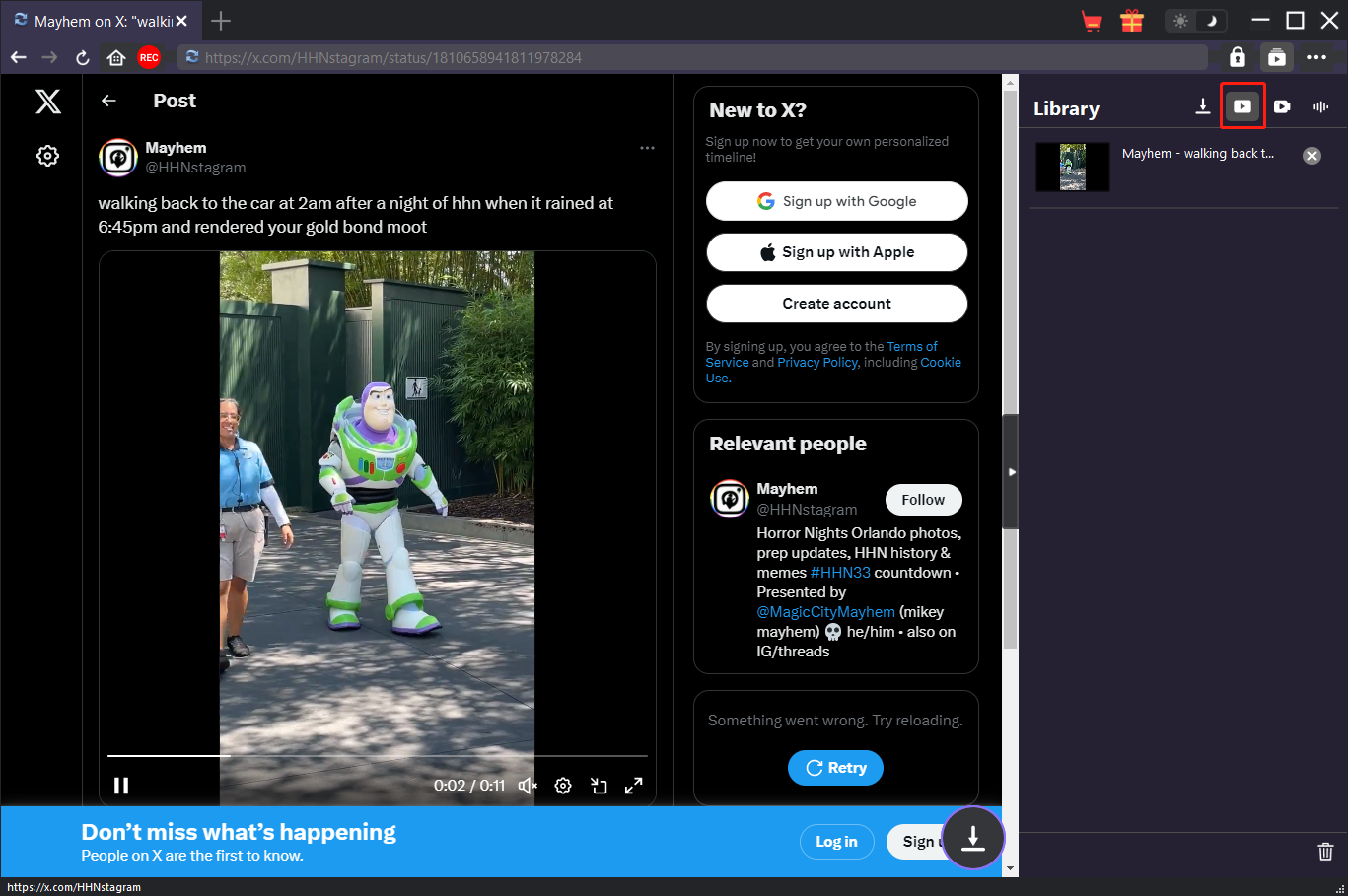The width and height of the screenshot is (1348, 896).
Task: Expand video to fullscreen
Action: [634, 786]
